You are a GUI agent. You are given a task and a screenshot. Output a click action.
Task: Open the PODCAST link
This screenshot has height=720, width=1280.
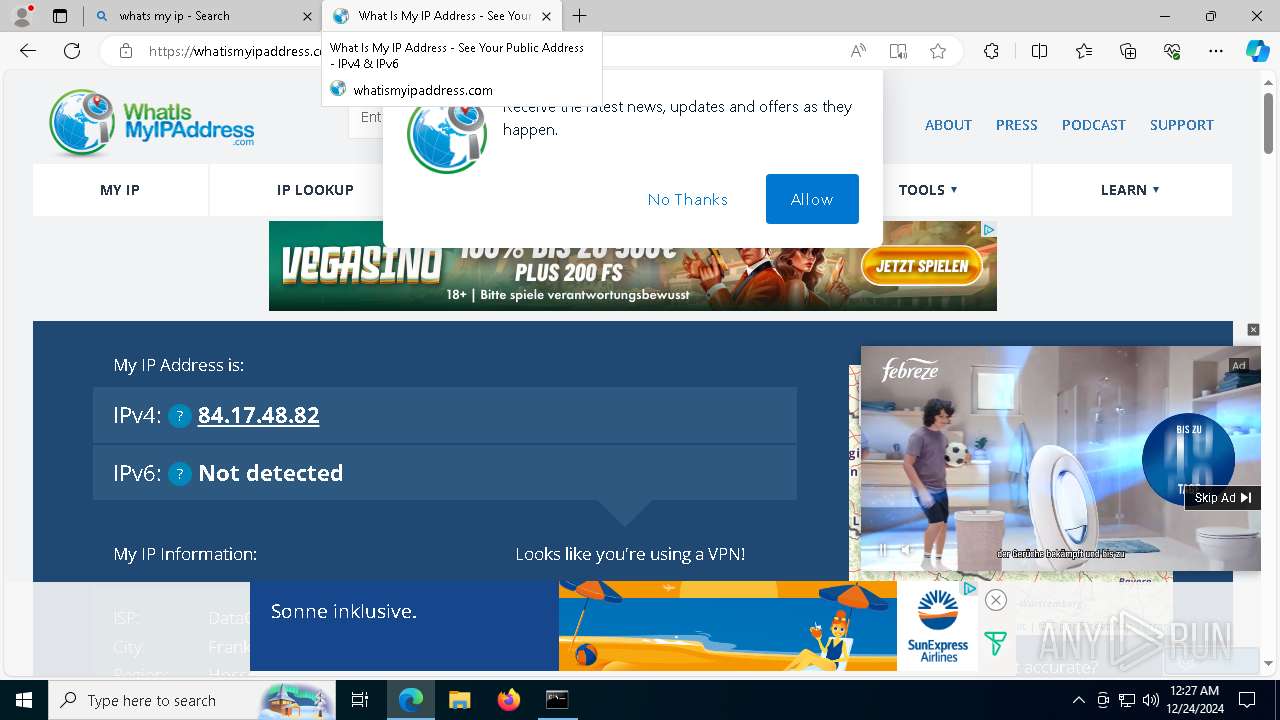click(x=1094, y=125)
